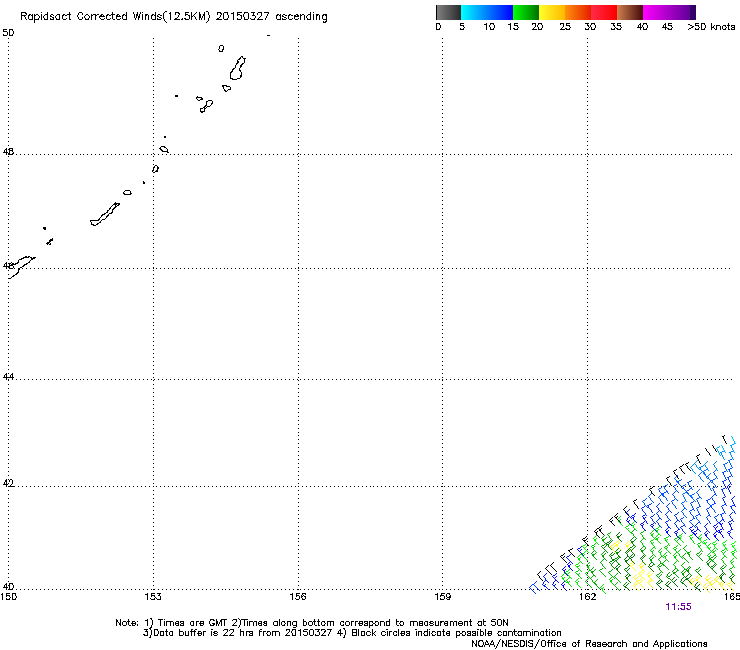The image size is (740, 650).
Task: Click the 159 longitude axis label
Action: coord(442,597)
